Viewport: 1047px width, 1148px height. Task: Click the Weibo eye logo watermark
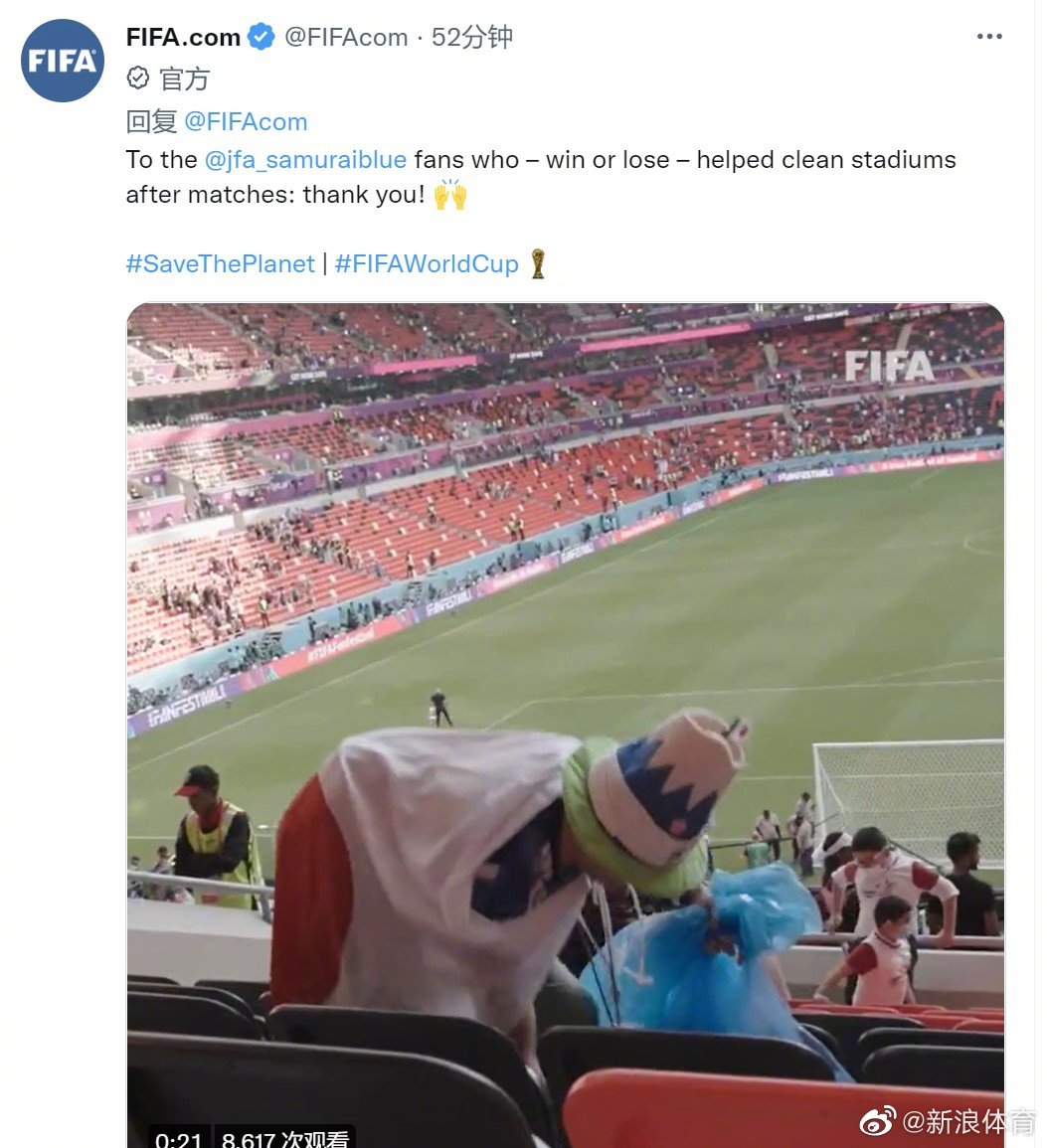[x=877, y=1121]
